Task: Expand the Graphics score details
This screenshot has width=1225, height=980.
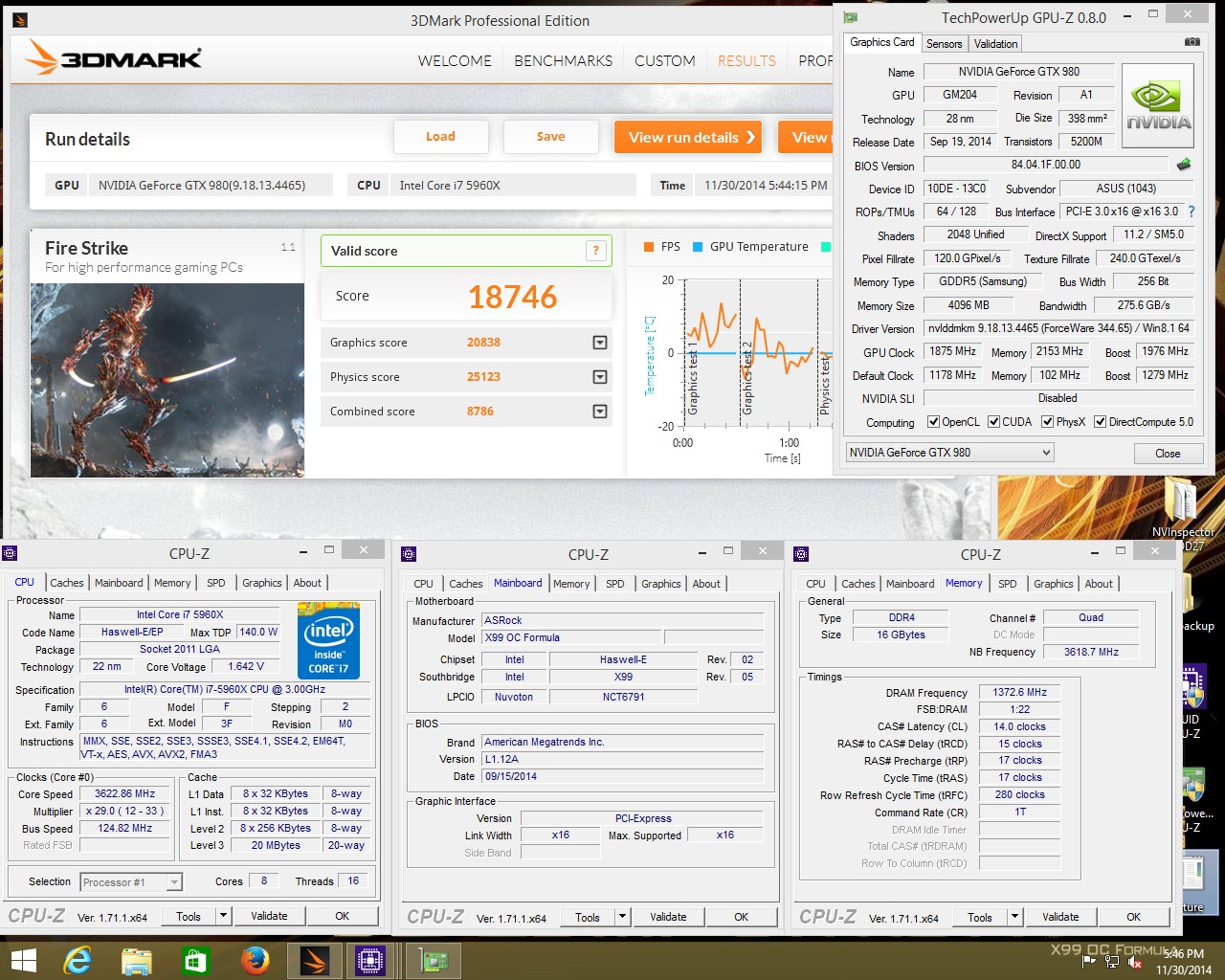Action: [600, 343]
